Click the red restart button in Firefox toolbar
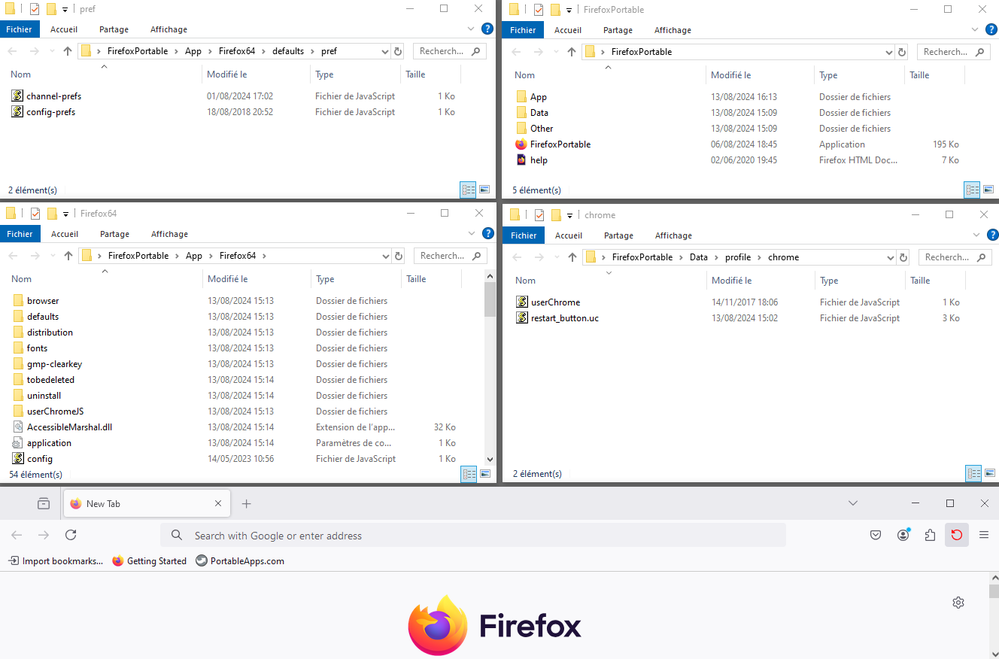Image resolution: width=999 pixels, height=659 pixels. pyautogui.click(x=956, y=535)
